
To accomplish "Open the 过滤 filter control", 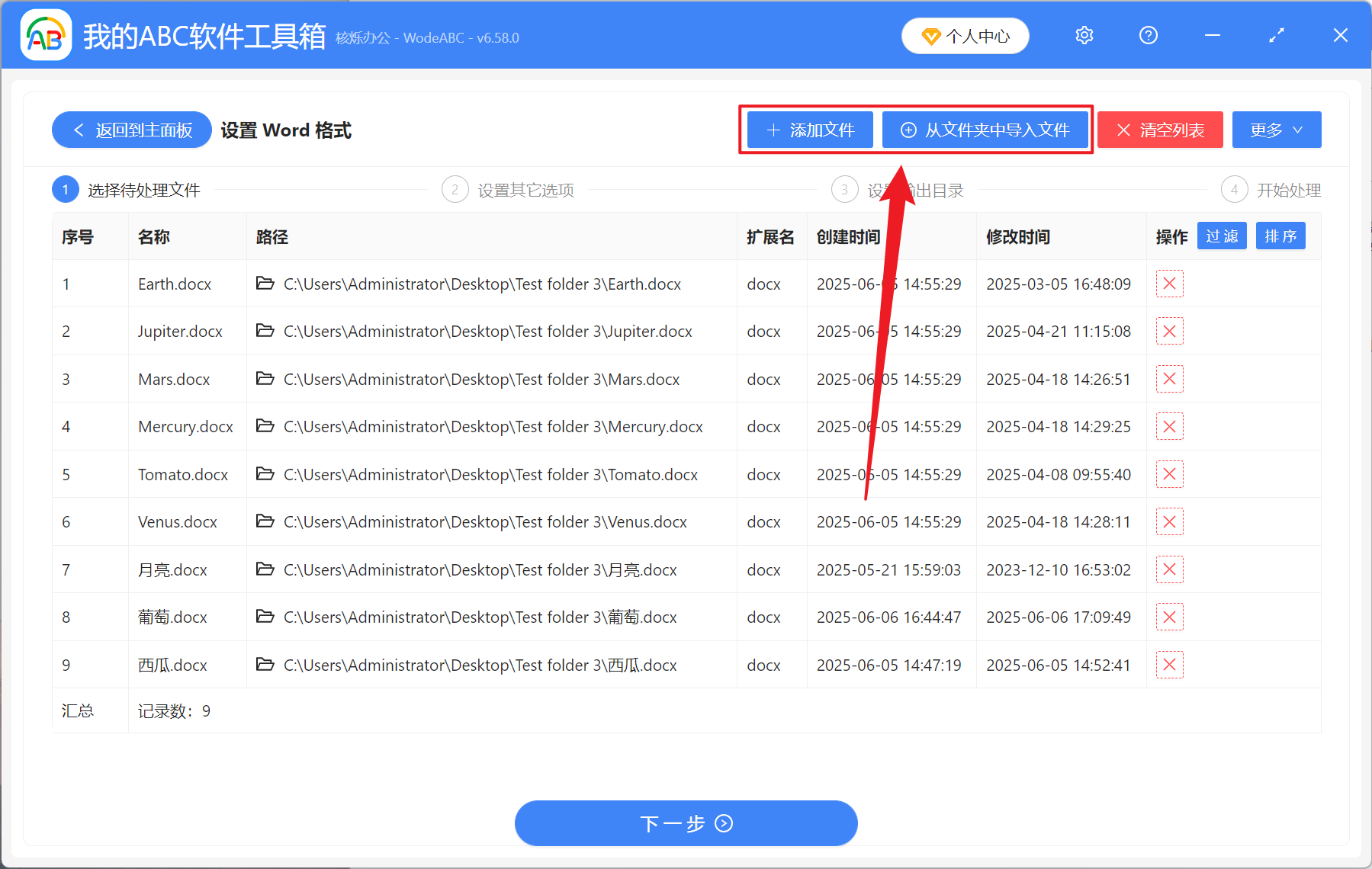I will pos(1221,236).
